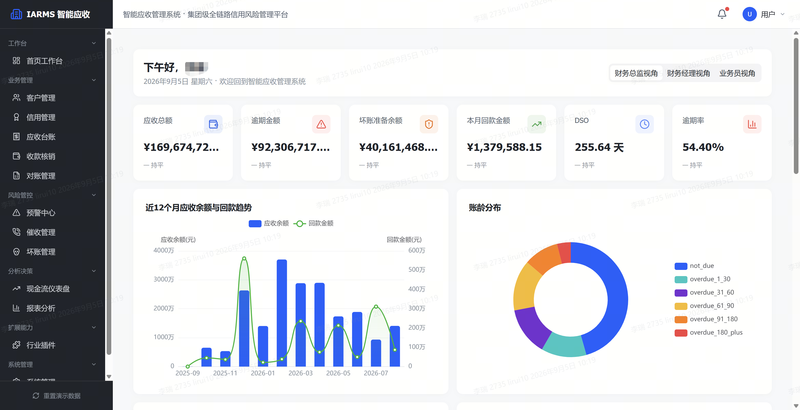Click 重置演示数据 button
The width and height of the screenshot is (800, 410).
56,396
